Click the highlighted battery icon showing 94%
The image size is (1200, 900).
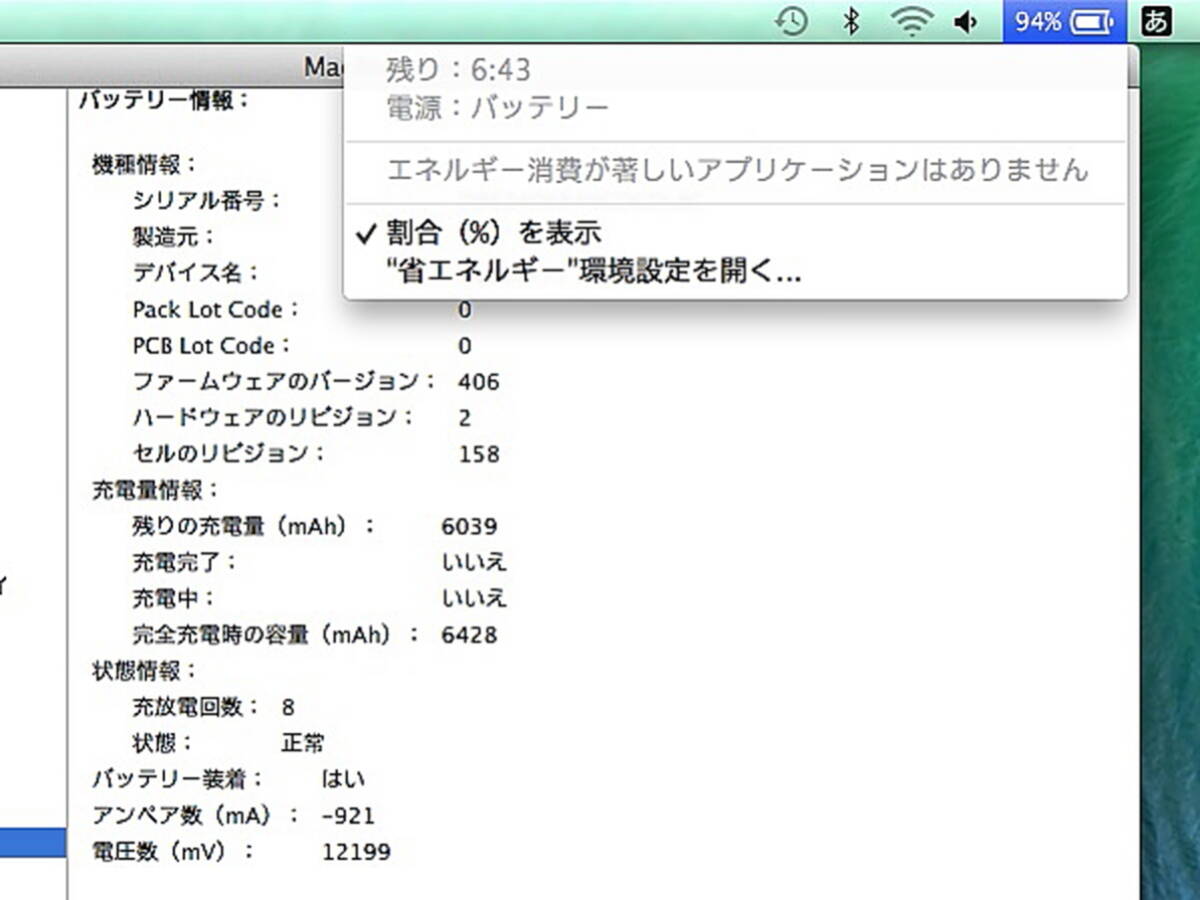click(x=1063, y=20)
